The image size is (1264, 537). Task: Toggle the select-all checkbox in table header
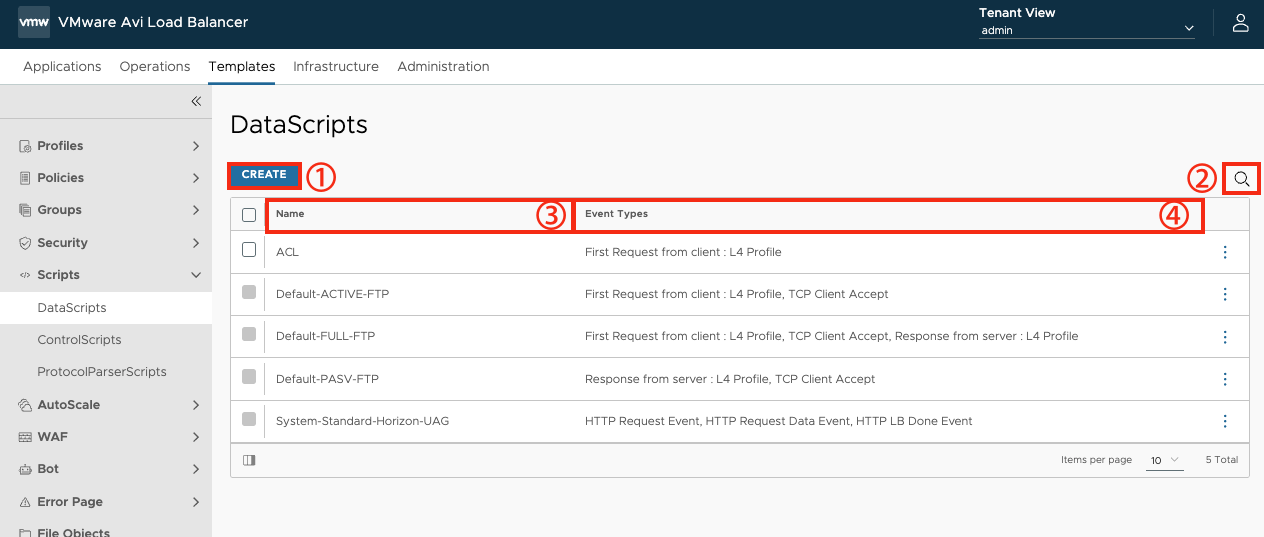249,215
